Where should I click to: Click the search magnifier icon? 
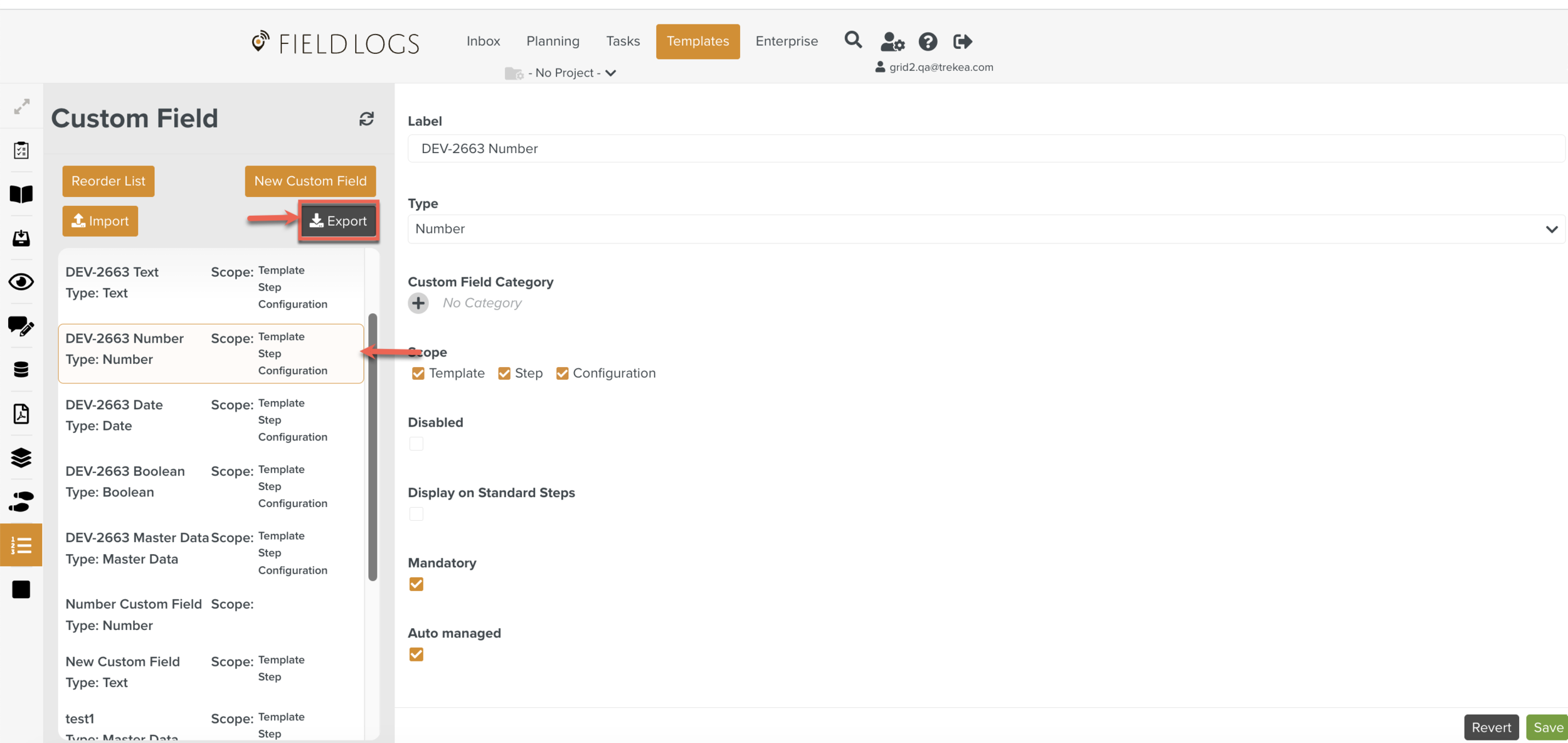(x=853, y=41)
